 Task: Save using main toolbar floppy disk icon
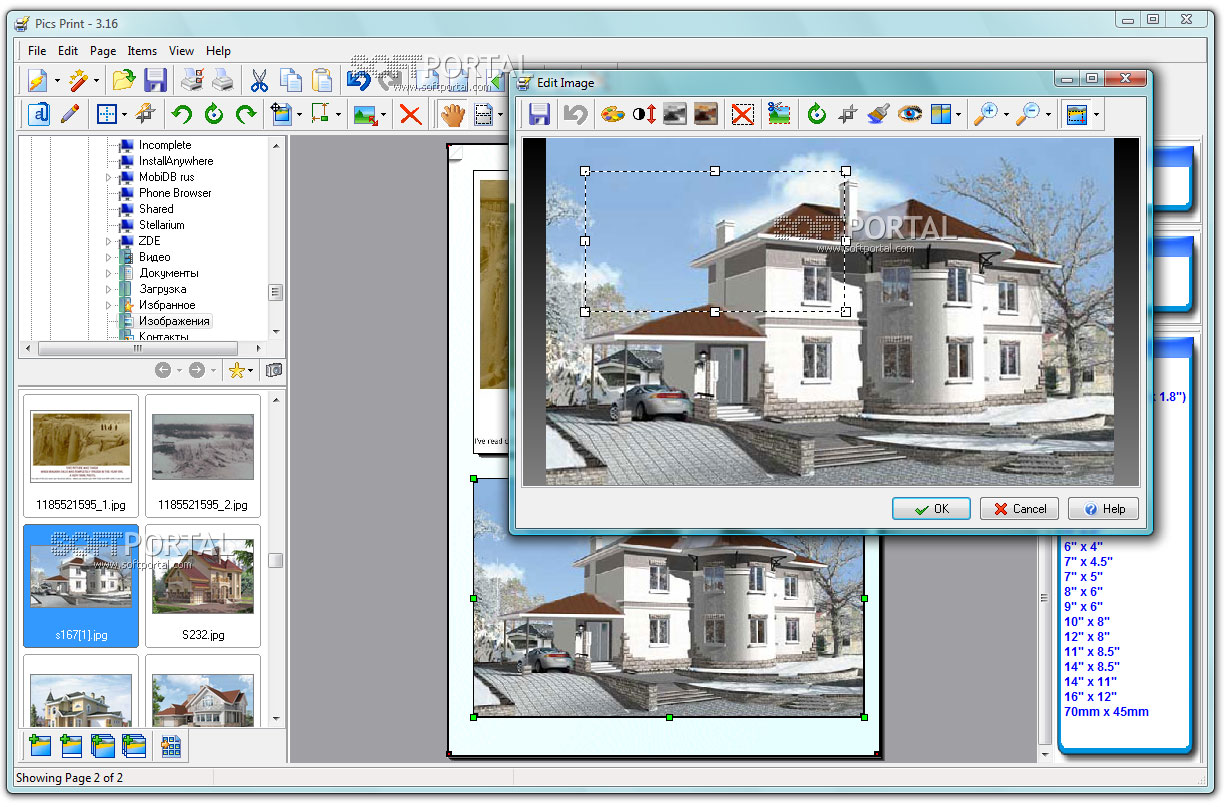[155, 81]
